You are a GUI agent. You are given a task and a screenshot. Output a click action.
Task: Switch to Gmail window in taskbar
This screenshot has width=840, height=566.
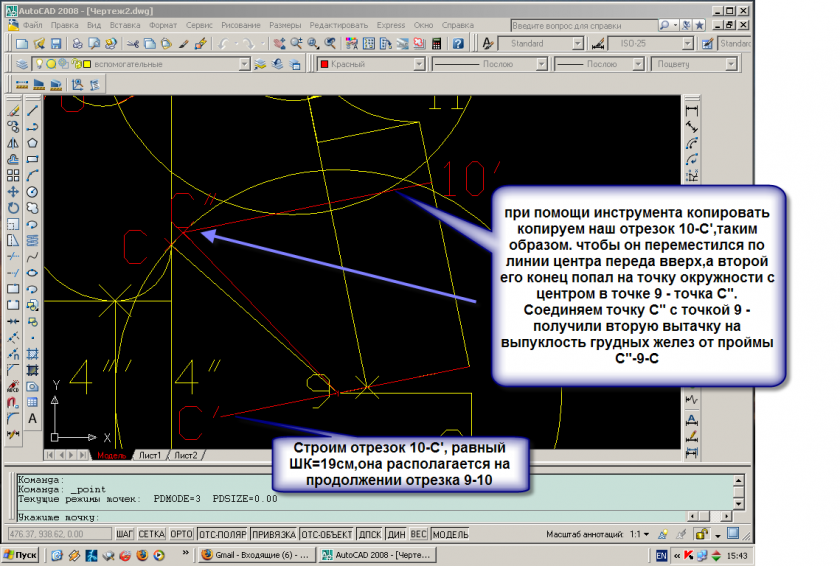click(258, 555)
